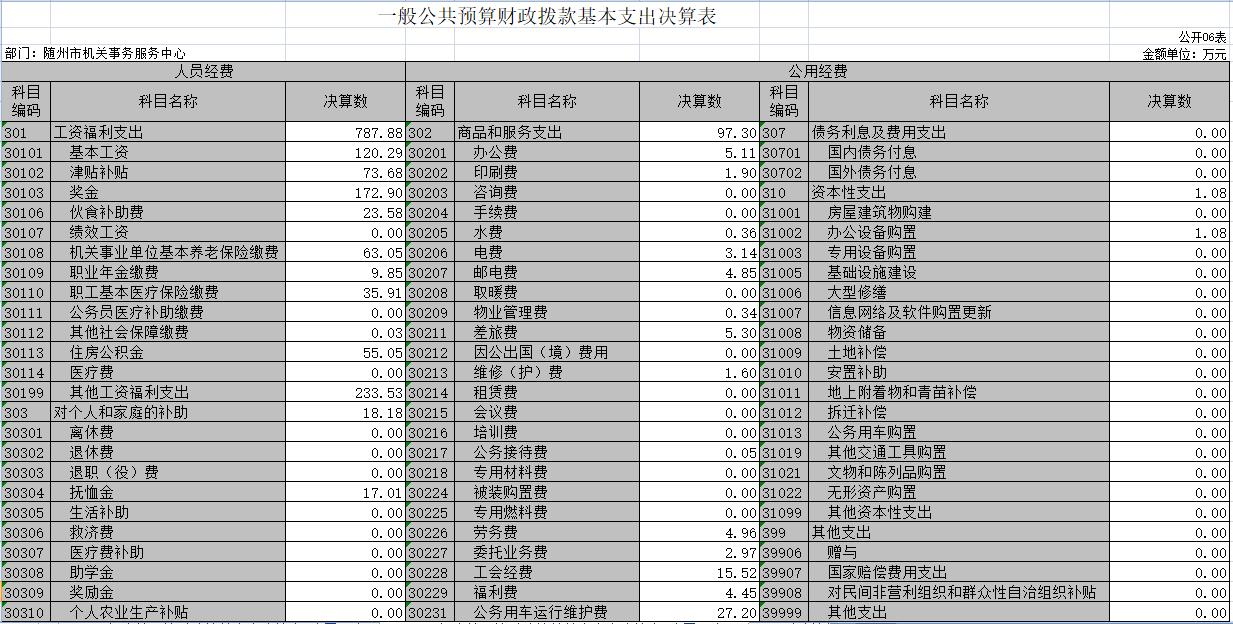This screenshot has width=1233, height=624.
Task: Select the 工资福利支出 cell
Action: coord(98,133)
